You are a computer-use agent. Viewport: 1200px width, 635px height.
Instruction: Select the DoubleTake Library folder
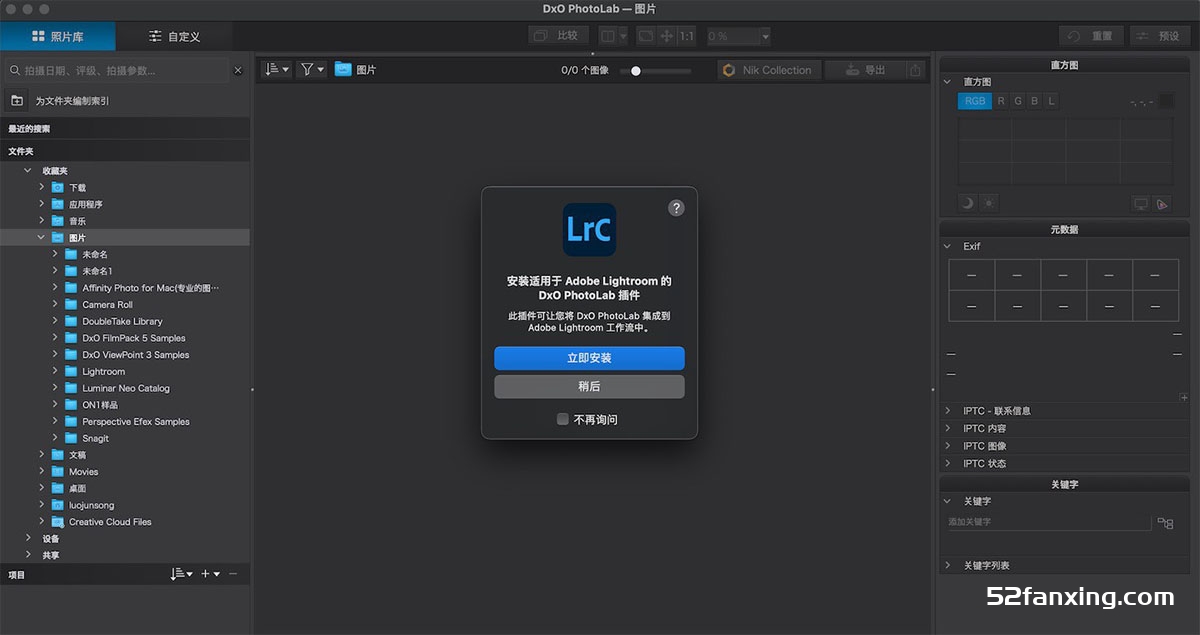click(122, 321)
